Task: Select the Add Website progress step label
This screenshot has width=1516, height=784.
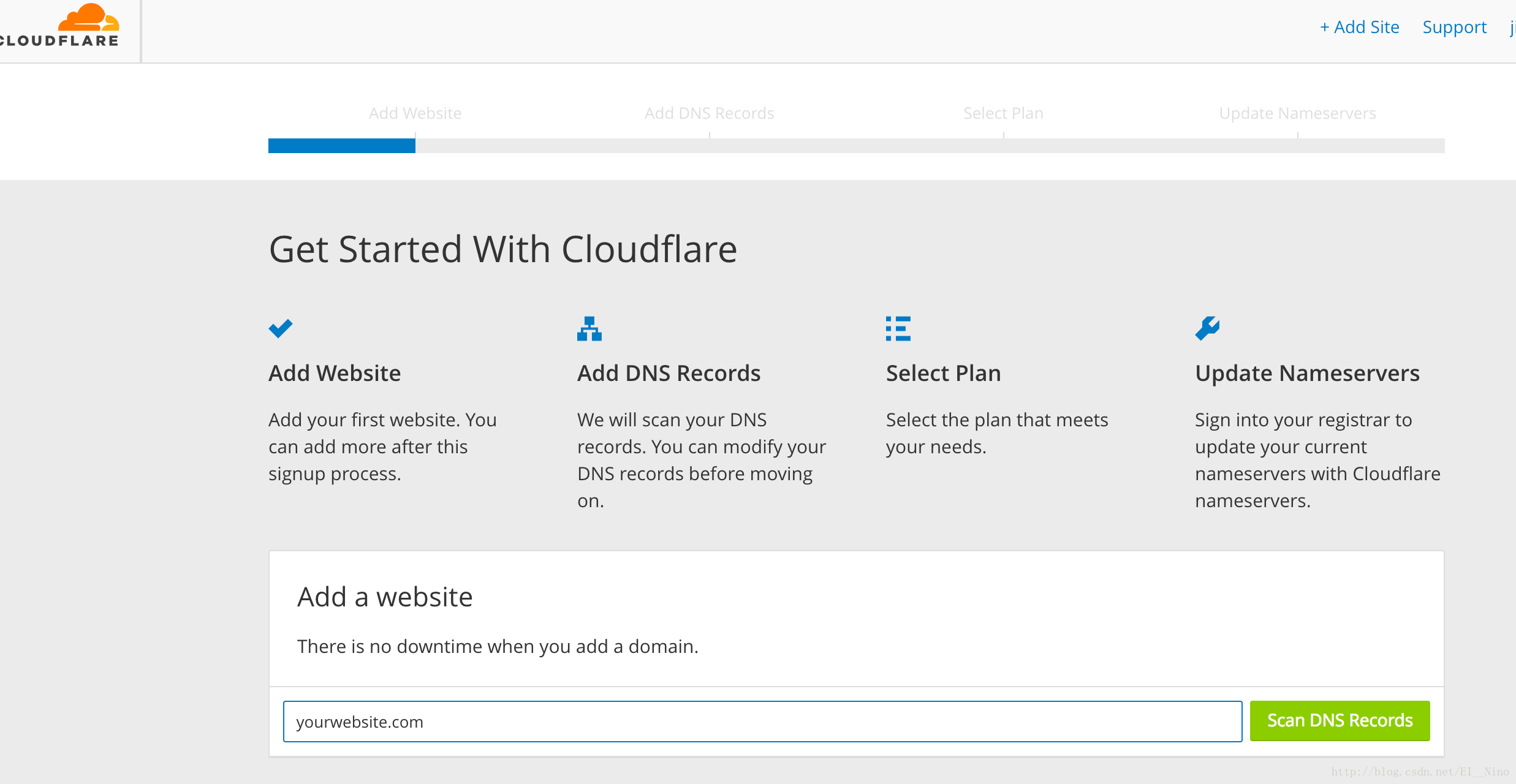Action: (415, 113)
